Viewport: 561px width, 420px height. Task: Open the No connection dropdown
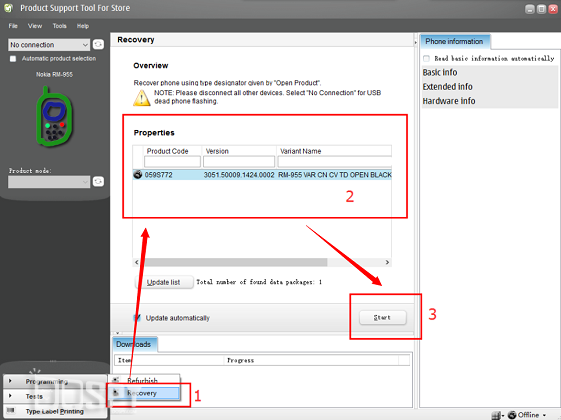coord(49,45)
